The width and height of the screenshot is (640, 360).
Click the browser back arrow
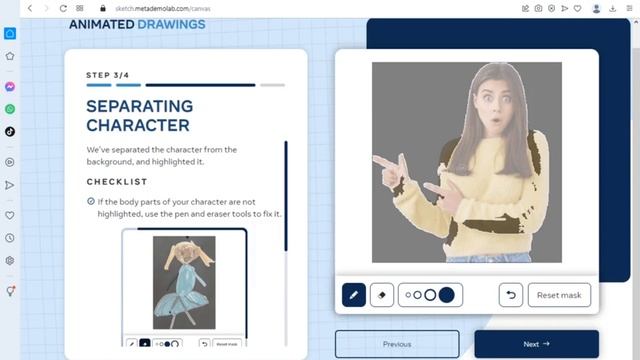tap(30, 8)
